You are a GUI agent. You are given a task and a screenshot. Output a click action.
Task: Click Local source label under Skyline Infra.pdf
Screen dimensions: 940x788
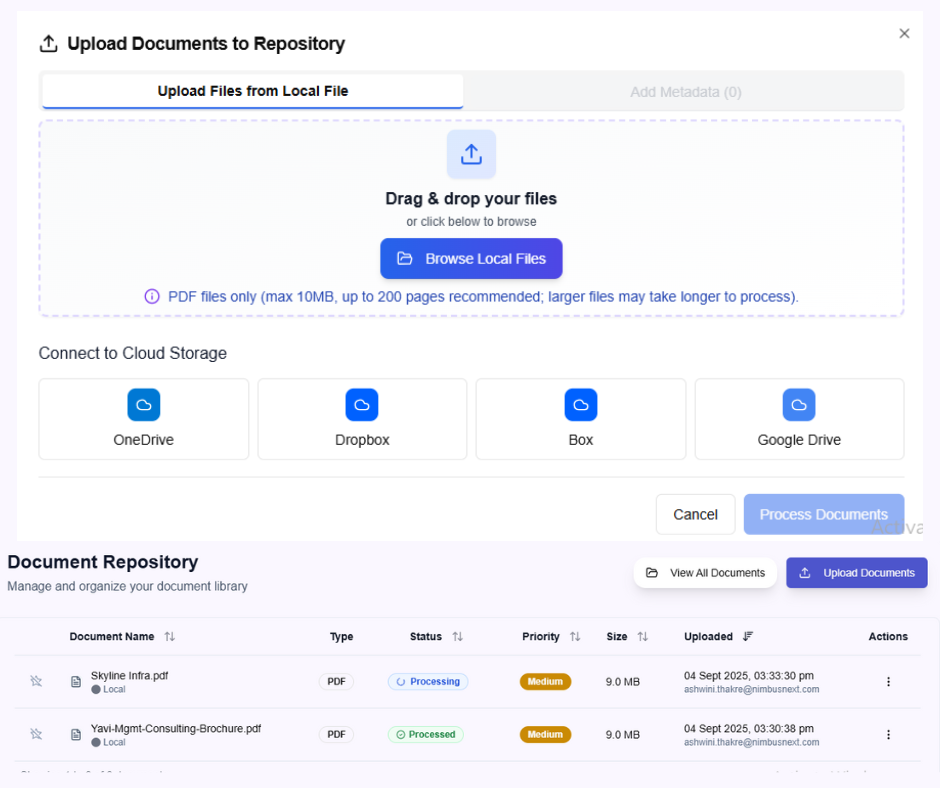(109, 689)
